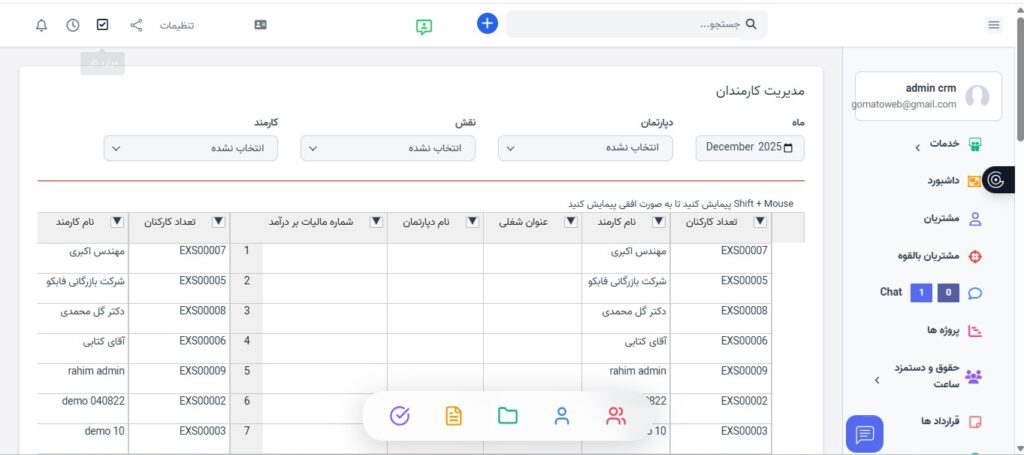
Task: Open the کارمند dropdown
Action: (191, 148)
